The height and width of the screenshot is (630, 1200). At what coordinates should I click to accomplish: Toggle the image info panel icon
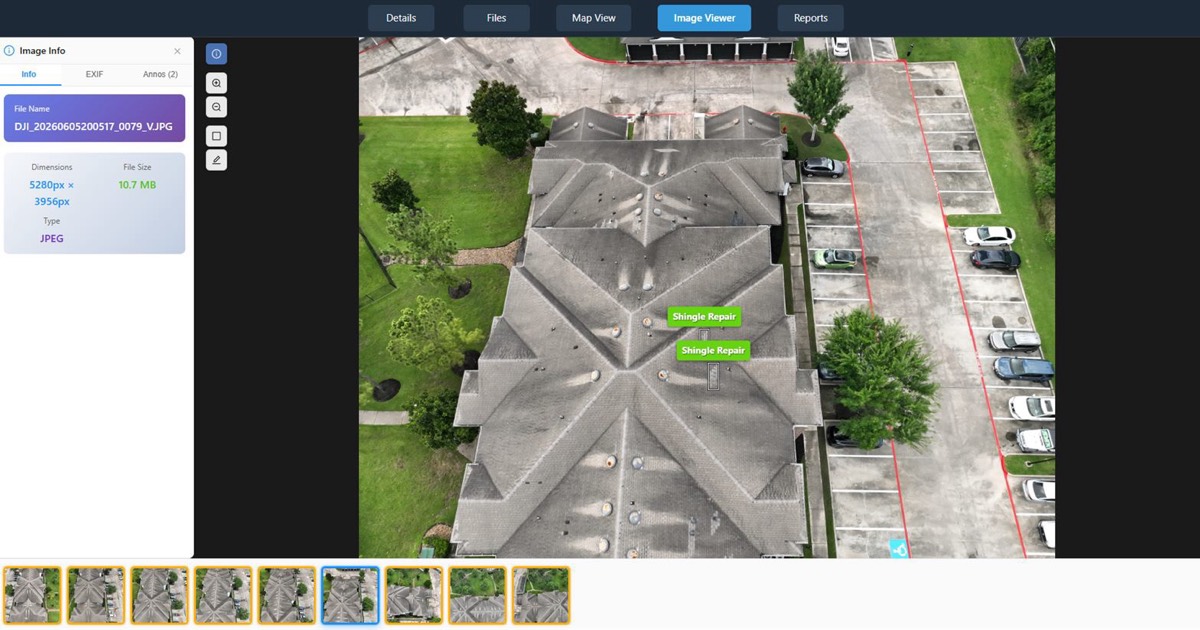216,54
